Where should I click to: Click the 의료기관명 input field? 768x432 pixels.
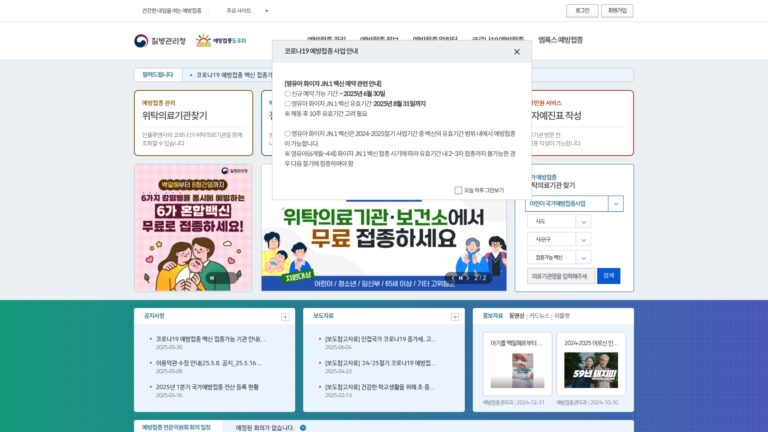click(561, 276)
